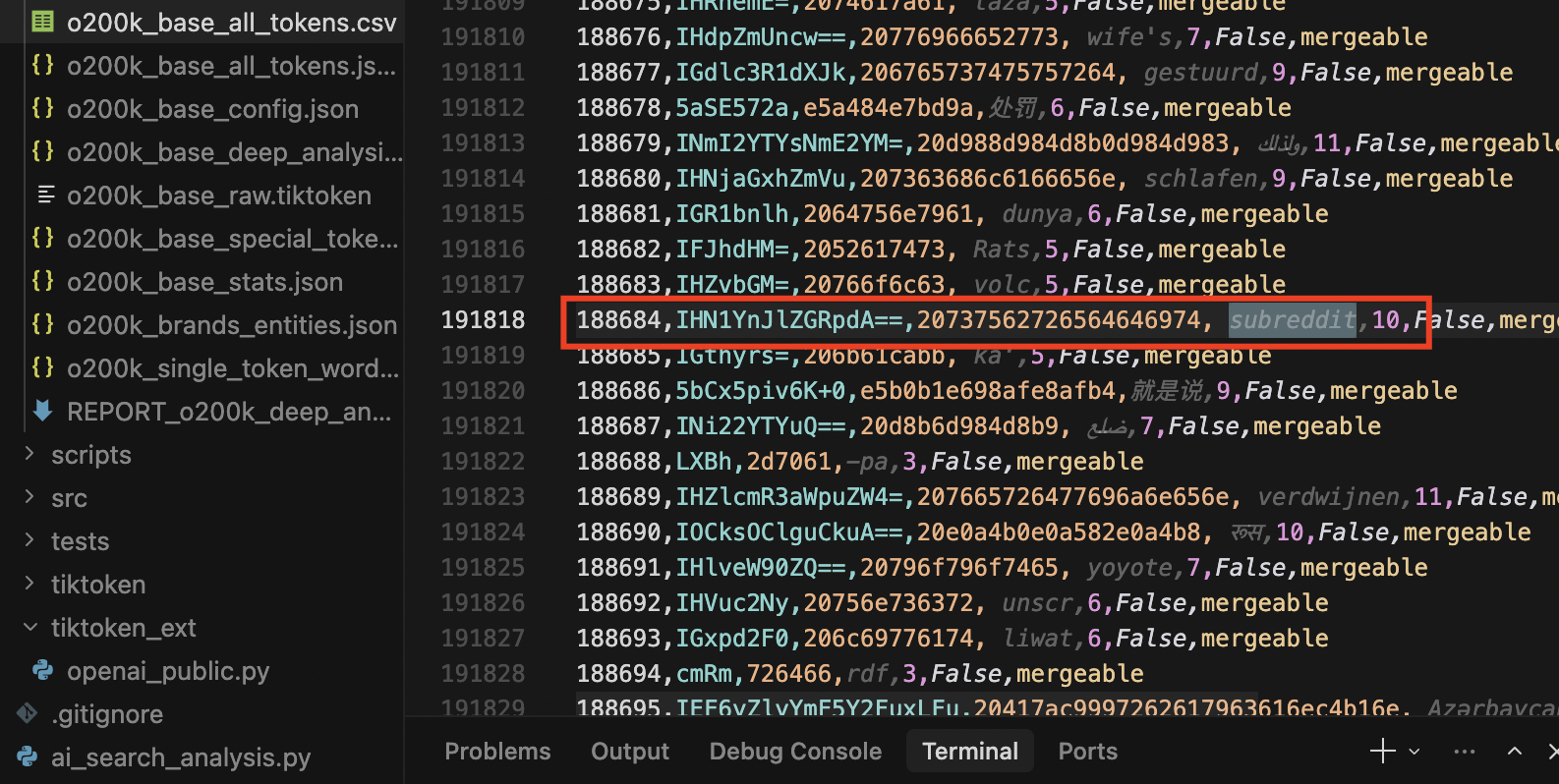
Task: Click the Python icon beside ai_search_analysis.py
Action: point(28,756)
